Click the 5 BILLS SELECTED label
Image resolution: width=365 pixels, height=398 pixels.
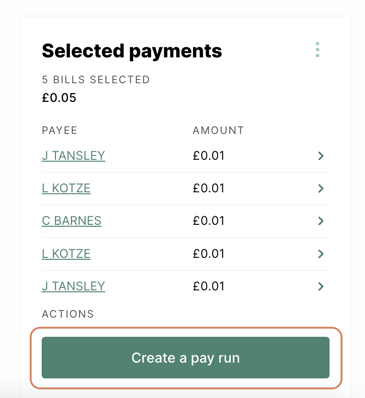(x=96, y=80)
